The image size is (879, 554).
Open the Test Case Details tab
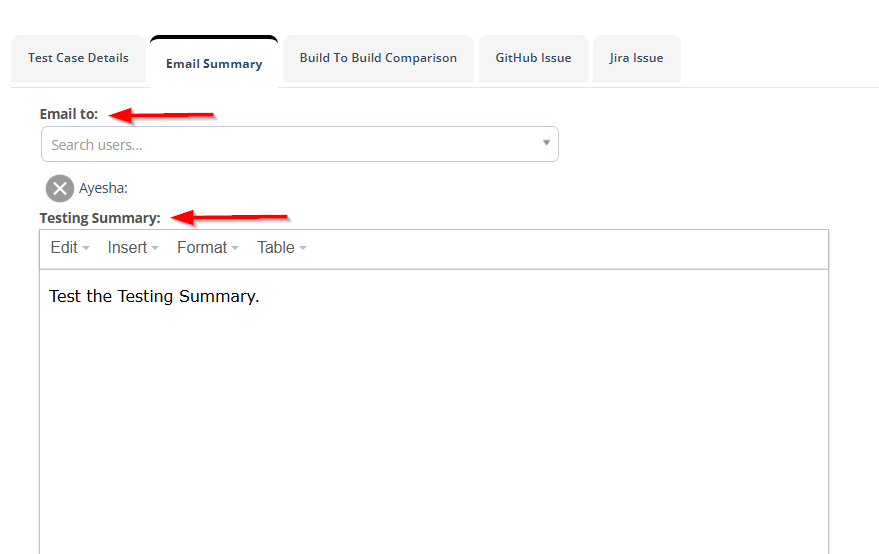tap(78, 58)
